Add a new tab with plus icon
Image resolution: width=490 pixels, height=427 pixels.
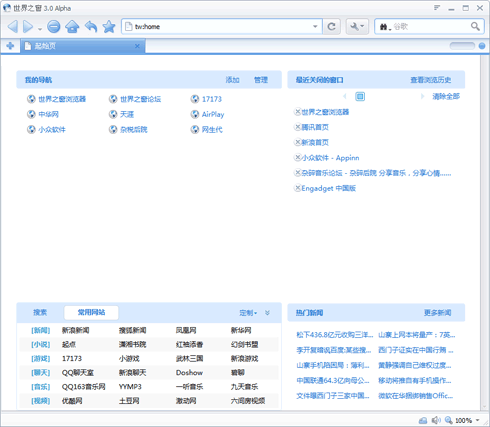click(x=10, y=46)
